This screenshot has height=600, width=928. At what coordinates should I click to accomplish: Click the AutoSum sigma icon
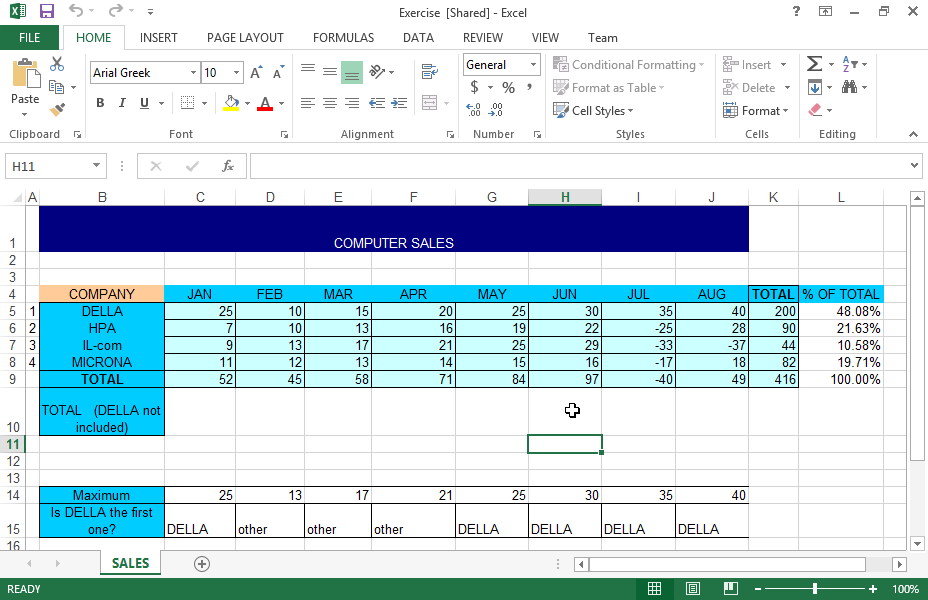tap(814, 65)
